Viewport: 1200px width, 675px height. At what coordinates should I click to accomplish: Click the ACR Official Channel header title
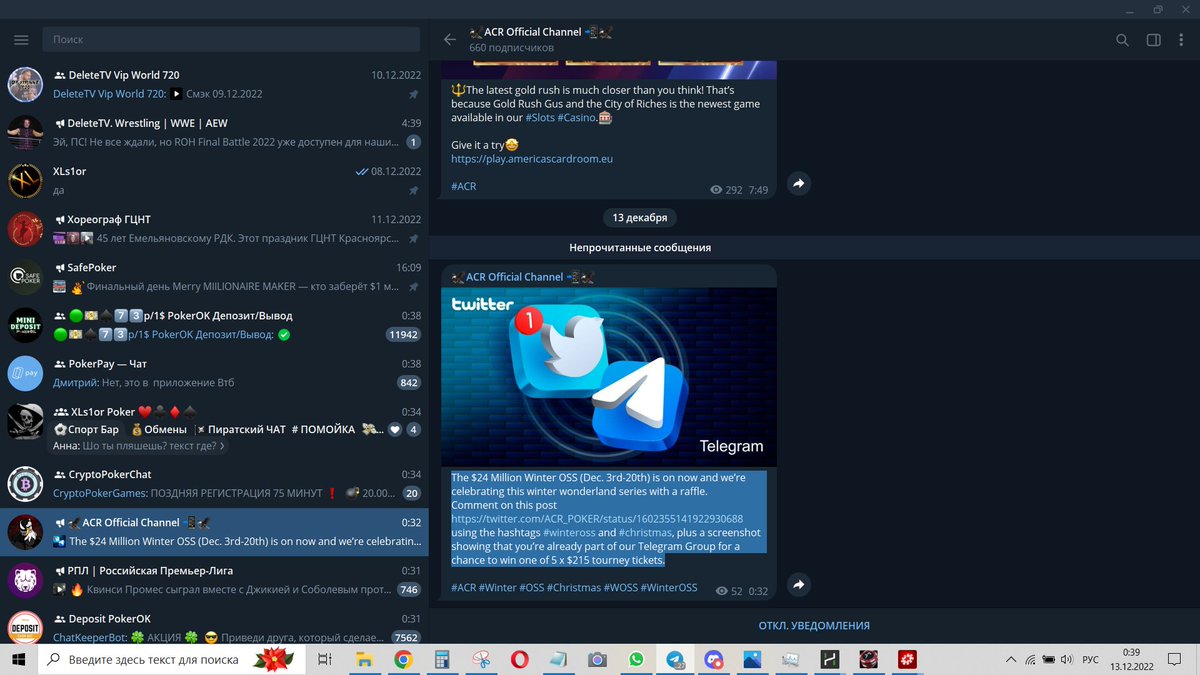pyautogui.click(x=541, y=32)
